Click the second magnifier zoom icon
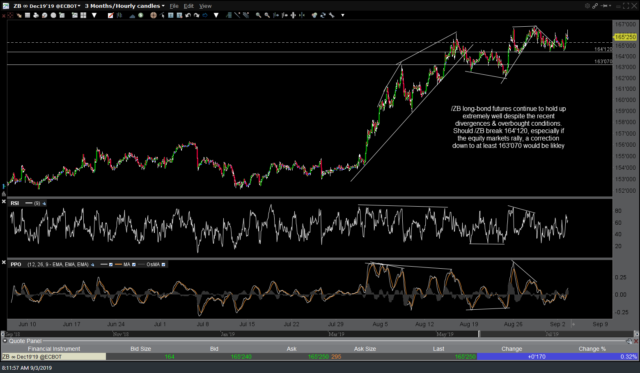The width and height of the screenshot is (640, 373). click(x=267, y=15)
